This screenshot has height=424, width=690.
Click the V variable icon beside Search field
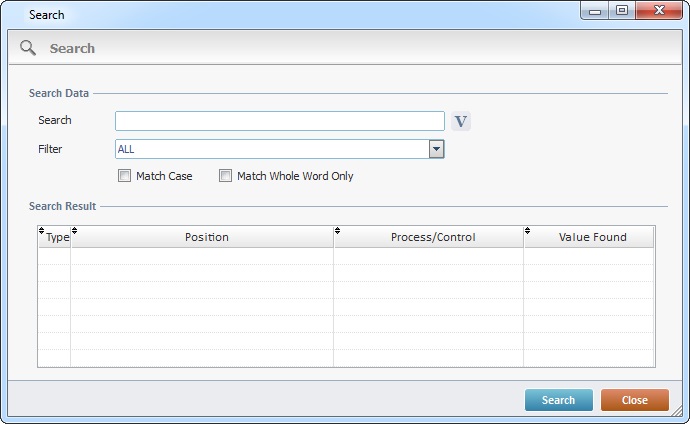[460, 121]
